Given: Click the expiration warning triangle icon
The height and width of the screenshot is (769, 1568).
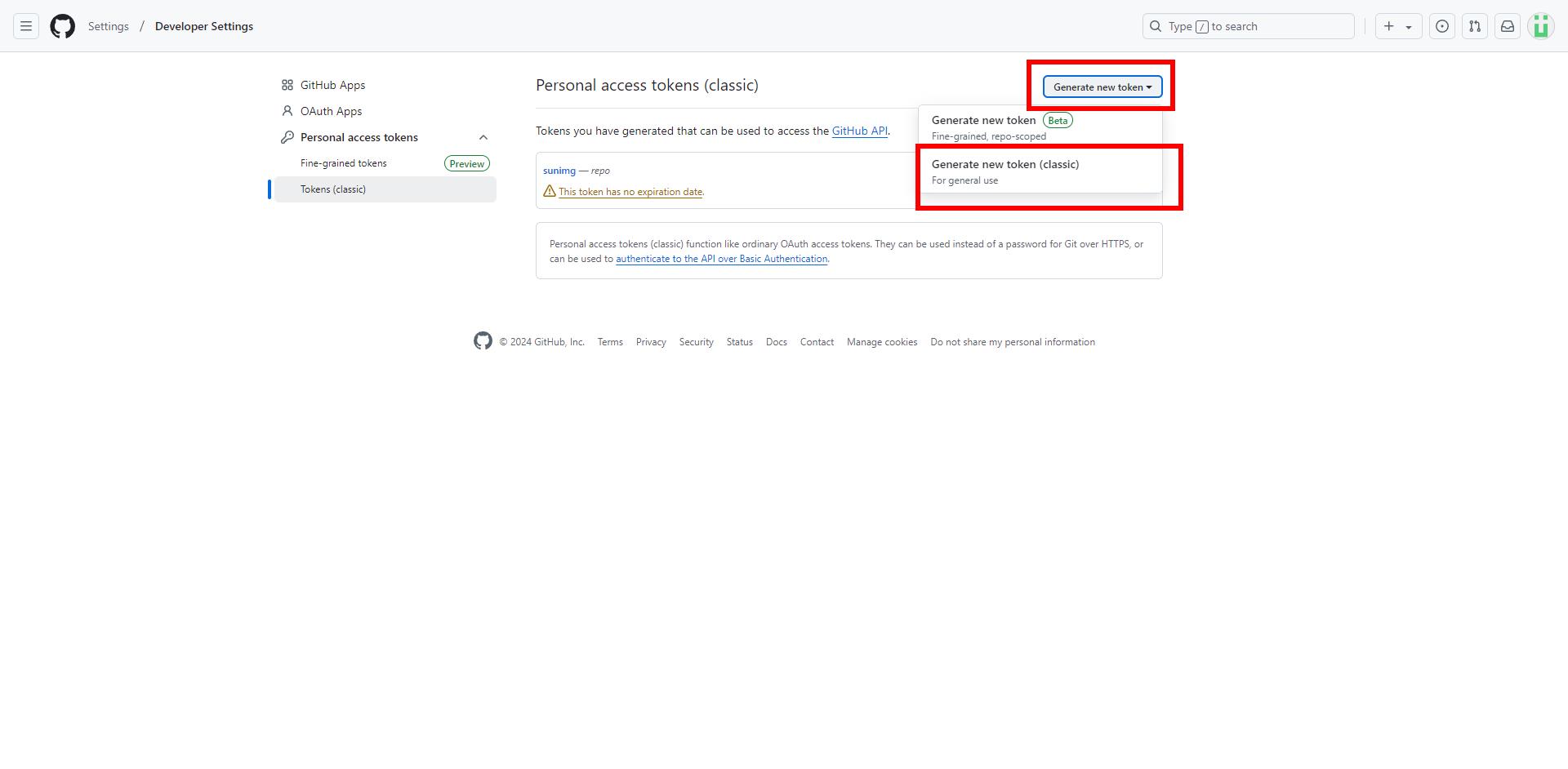Looking at the screenshot, I should click(x=550, y=191).
